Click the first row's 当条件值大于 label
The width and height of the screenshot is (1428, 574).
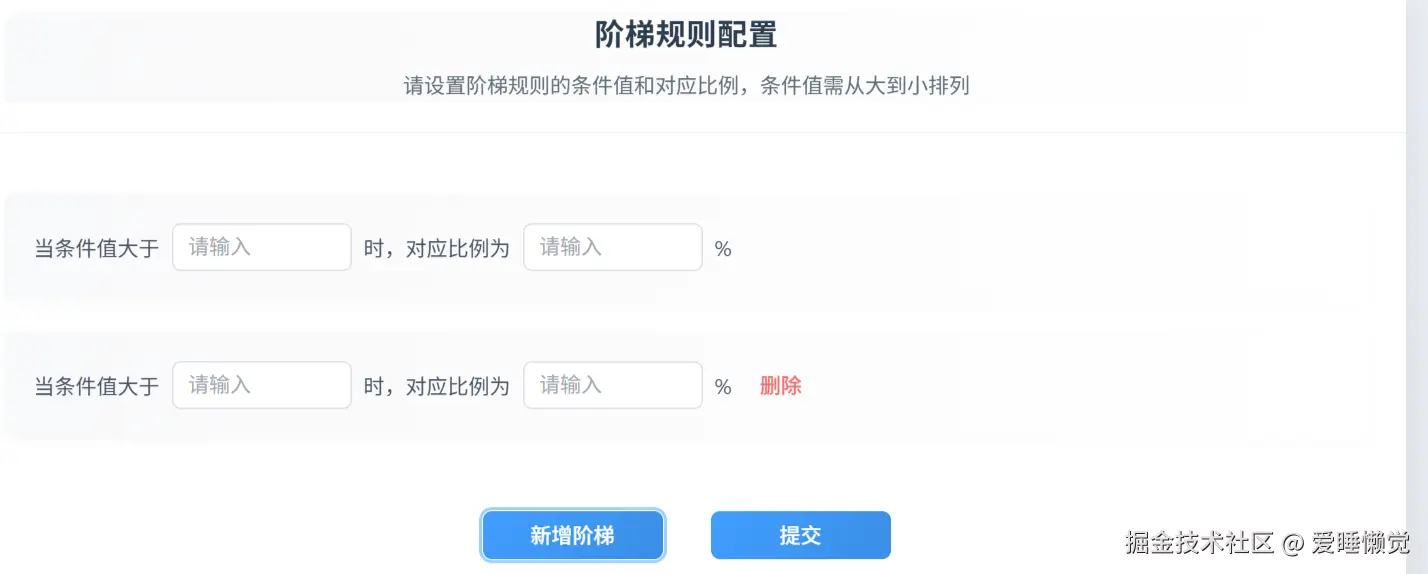coord(97,248)
